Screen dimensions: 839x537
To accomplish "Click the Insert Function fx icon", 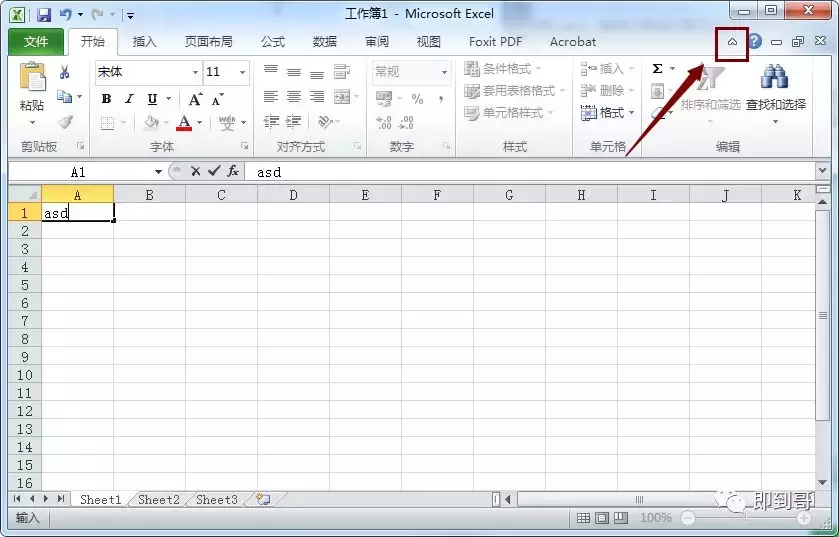I will click(x=233, y=171).
